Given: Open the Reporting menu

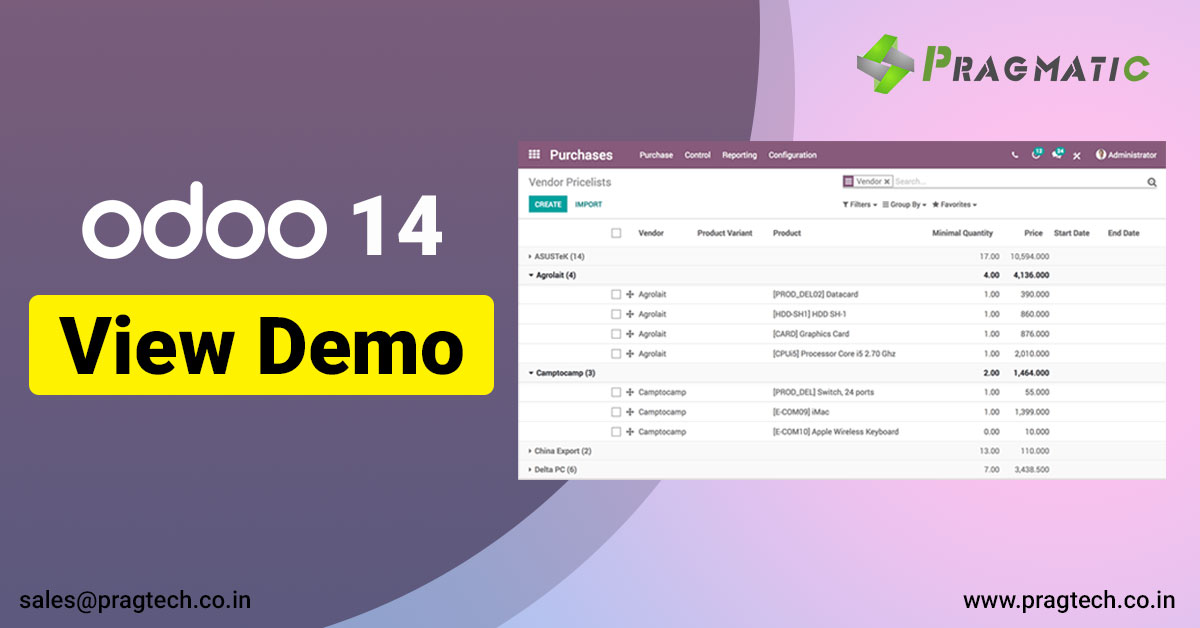Looking at the screenshot, I should tap(740, 155).
